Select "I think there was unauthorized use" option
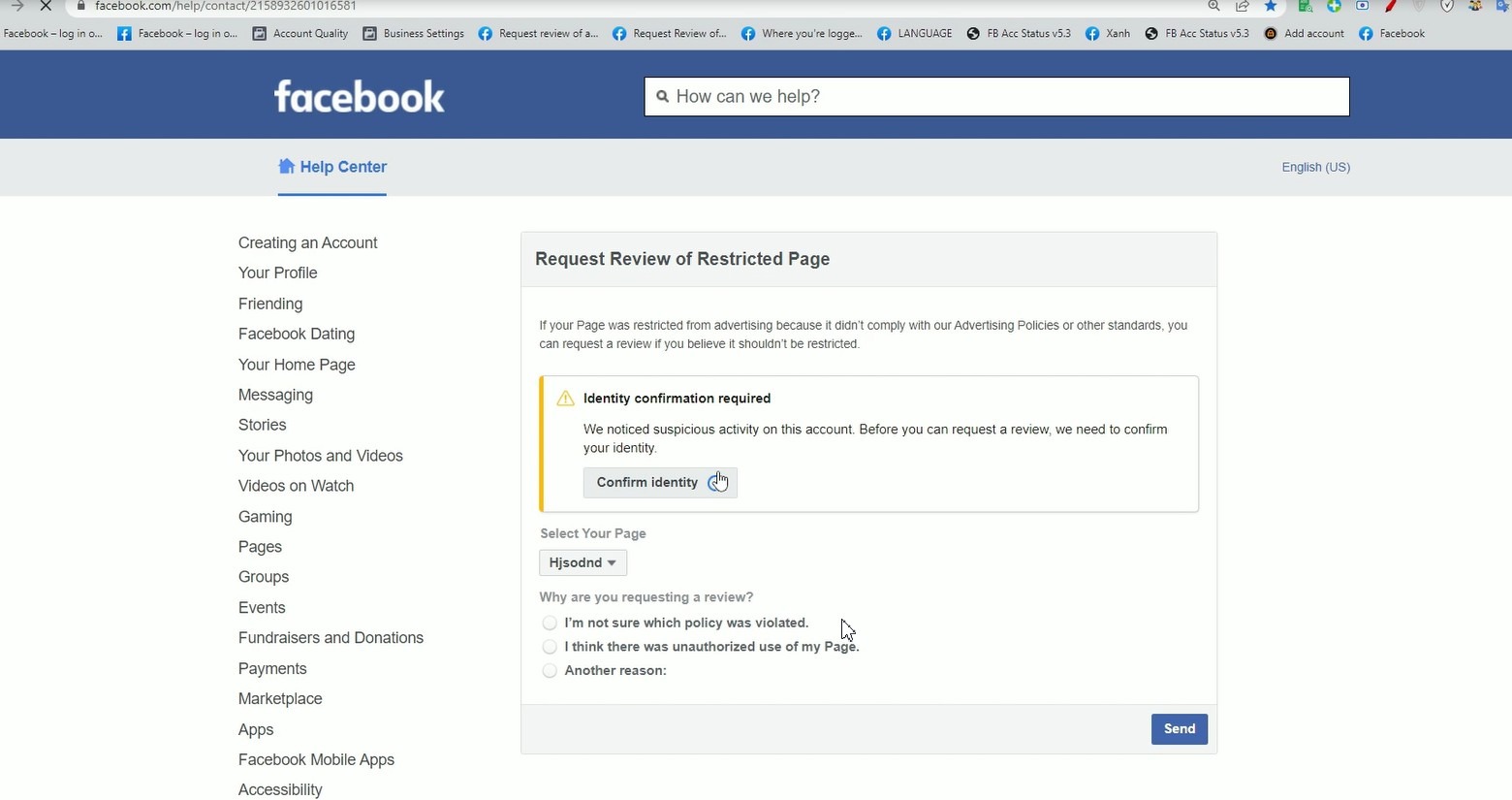This screenshot has height=800, width=1512. [550, 647]
